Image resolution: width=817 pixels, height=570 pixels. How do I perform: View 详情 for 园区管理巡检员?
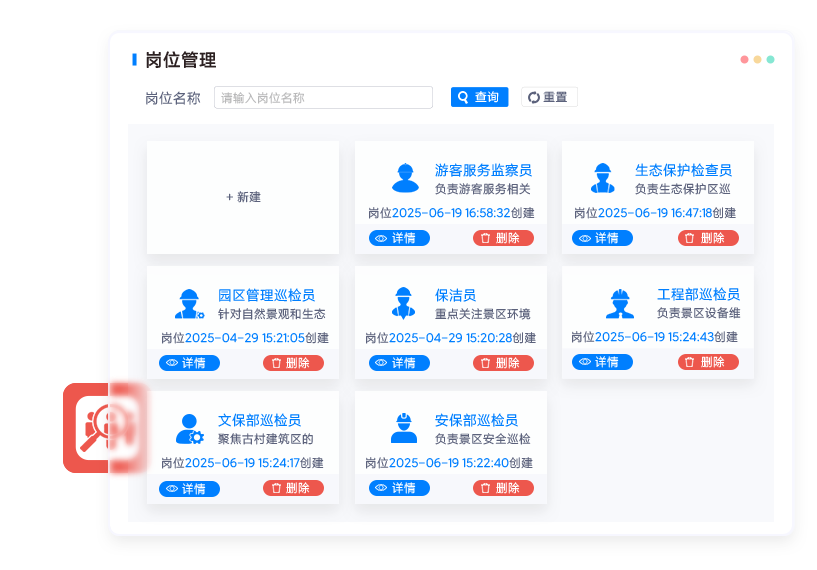(x=189, y=363)
